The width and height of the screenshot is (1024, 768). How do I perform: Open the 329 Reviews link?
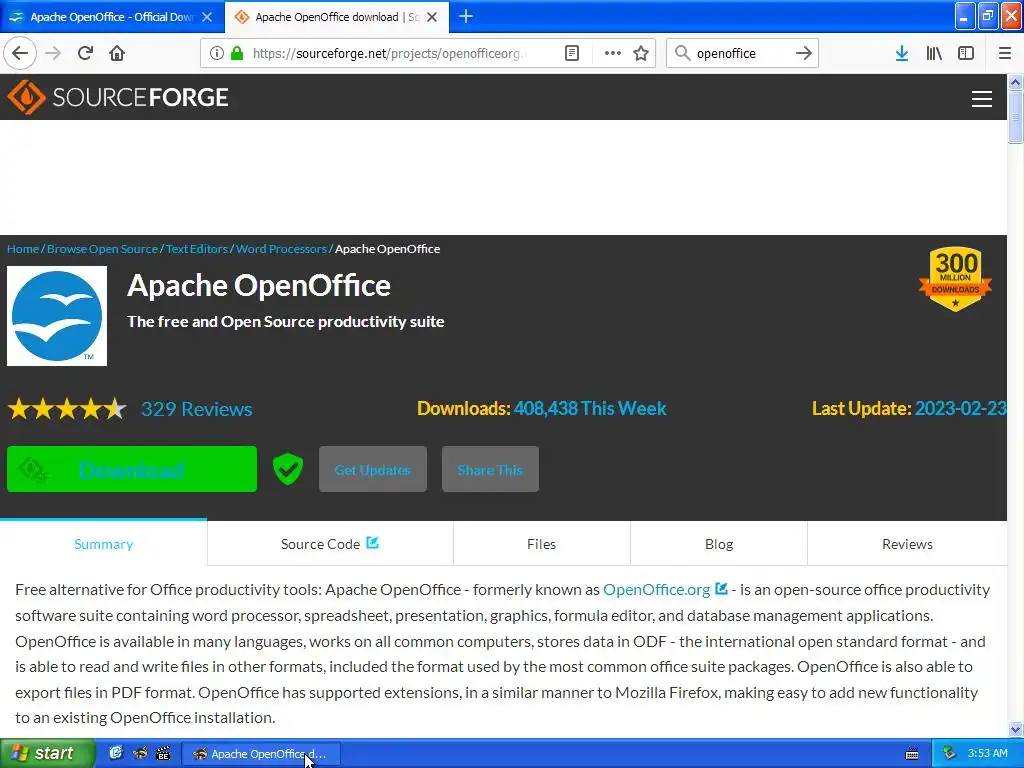point(197,409)
